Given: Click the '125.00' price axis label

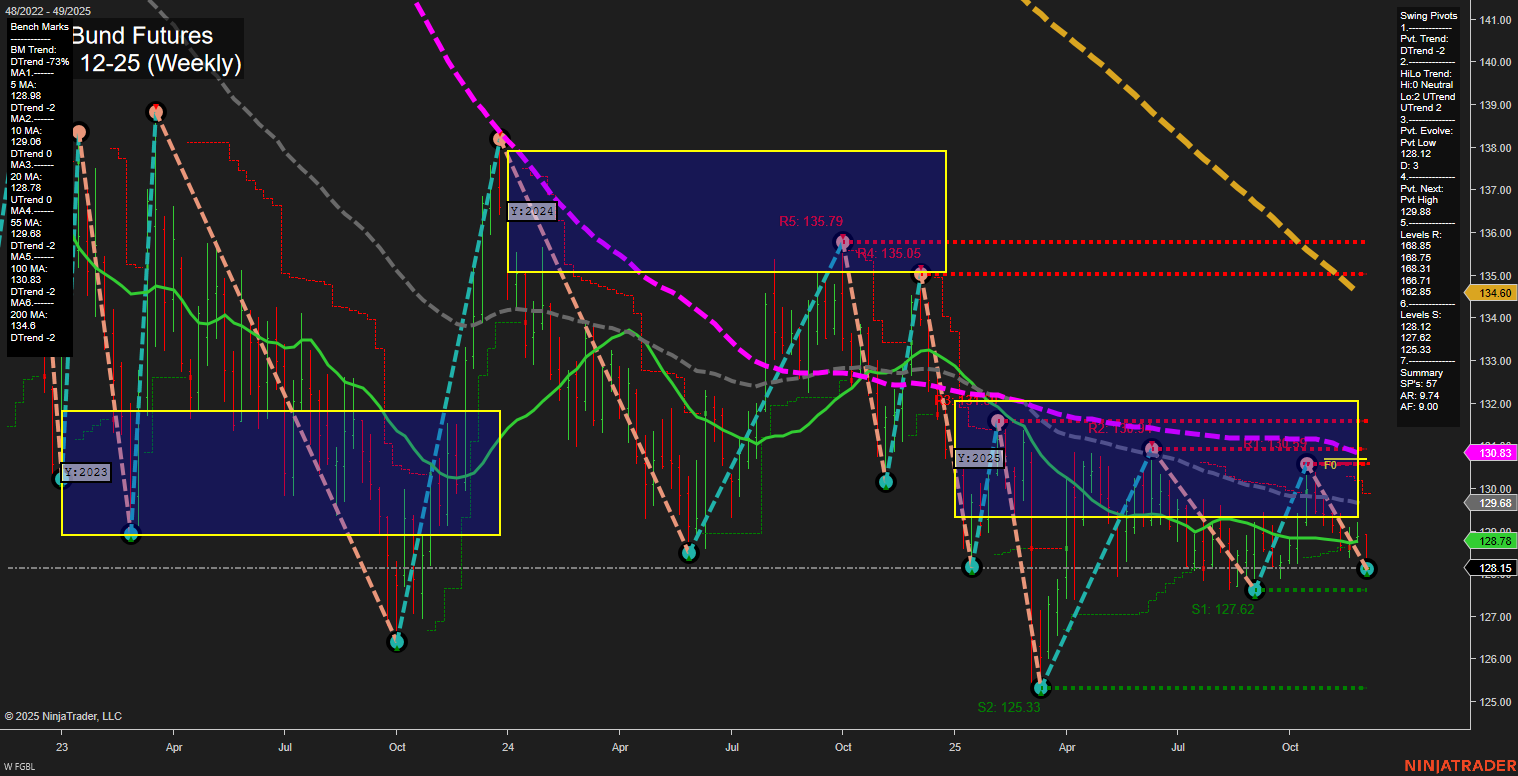Looking at the screenshot, I should 1495,702.
